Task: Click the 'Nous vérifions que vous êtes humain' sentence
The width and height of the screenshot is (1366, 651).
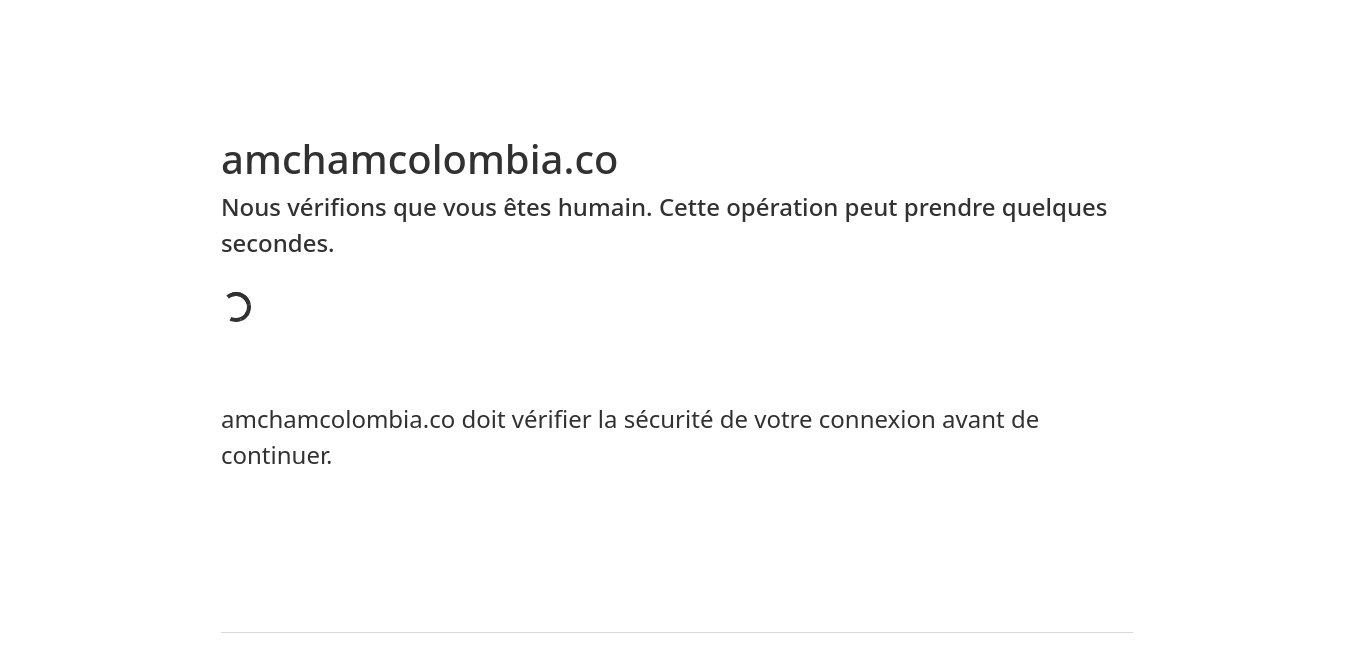Action: point(436,208)
